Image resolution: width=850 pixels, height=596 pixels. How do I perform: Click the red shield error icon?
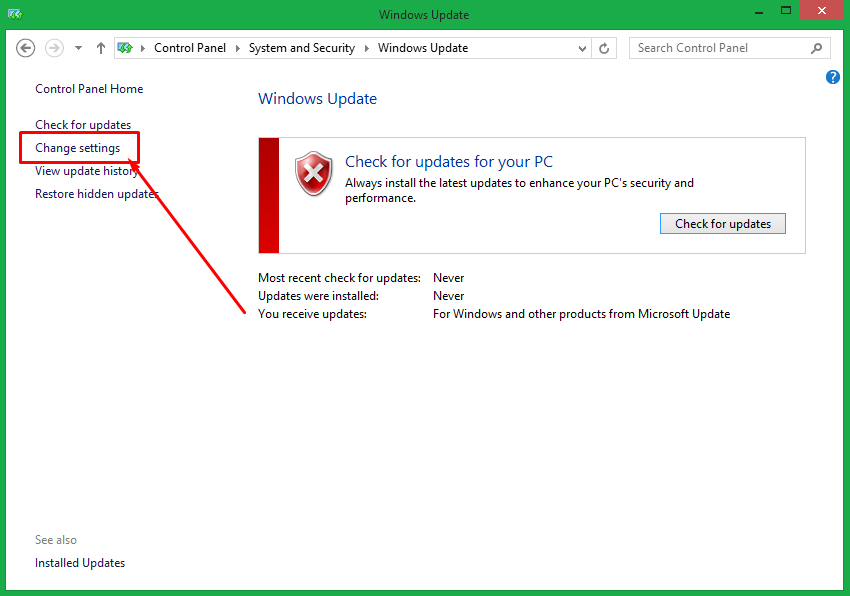coord(313,174)
